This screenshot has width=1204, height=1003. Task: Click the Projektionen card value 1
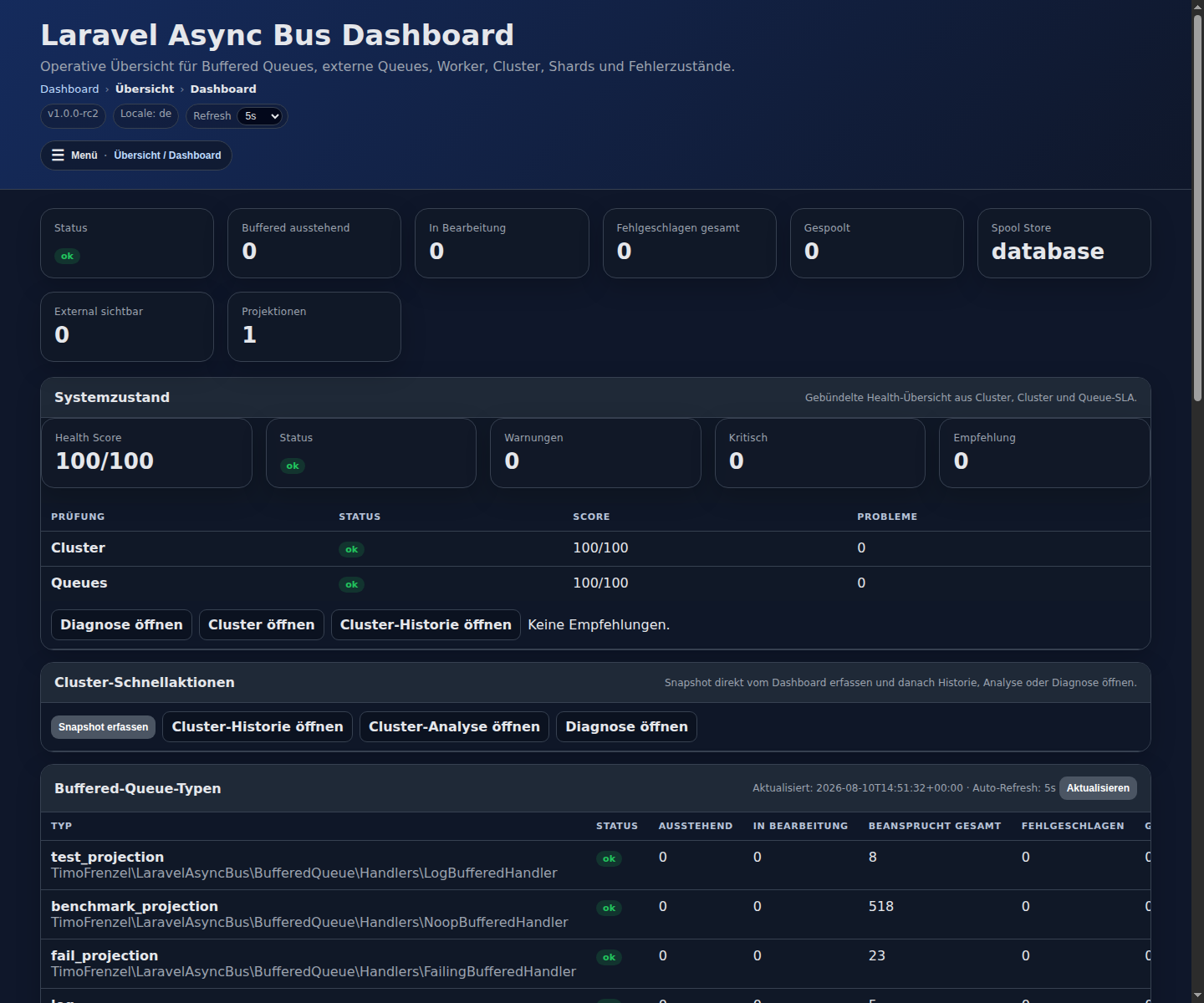click(x=249, y=335)
